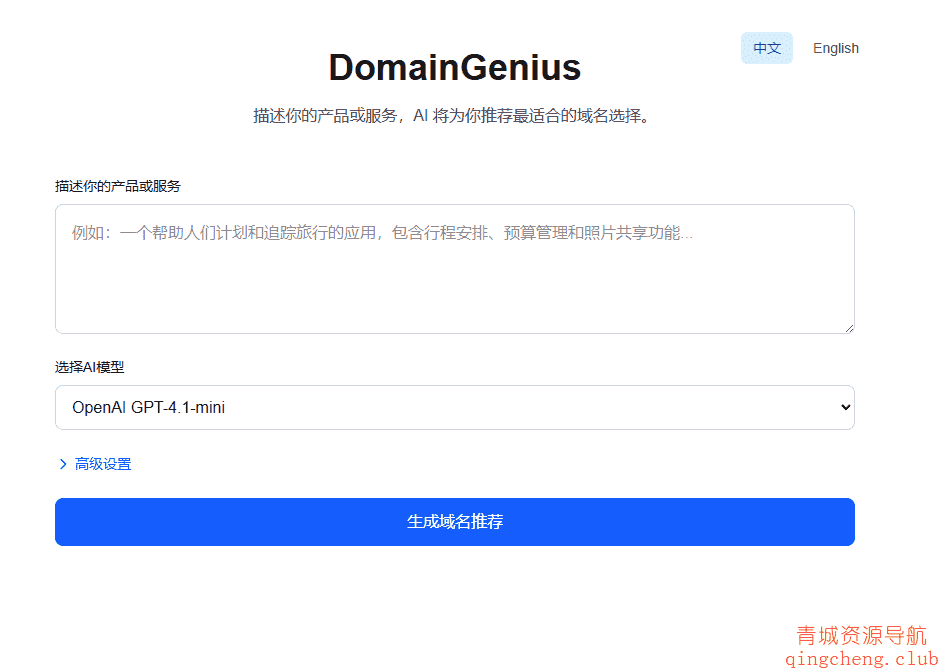Click the 选择AI模型 label above the dropdown
941x669 pixels.
[90, 367]
